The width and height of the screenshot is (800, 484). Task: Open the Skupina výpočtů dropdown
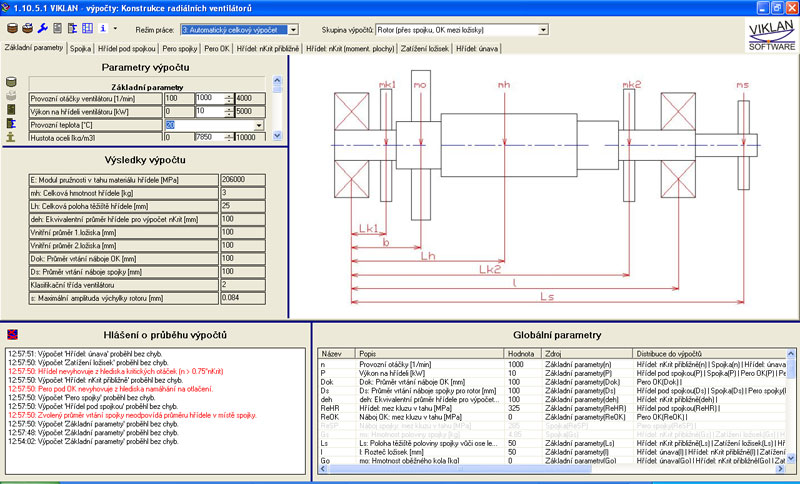(x=543, y=30)
